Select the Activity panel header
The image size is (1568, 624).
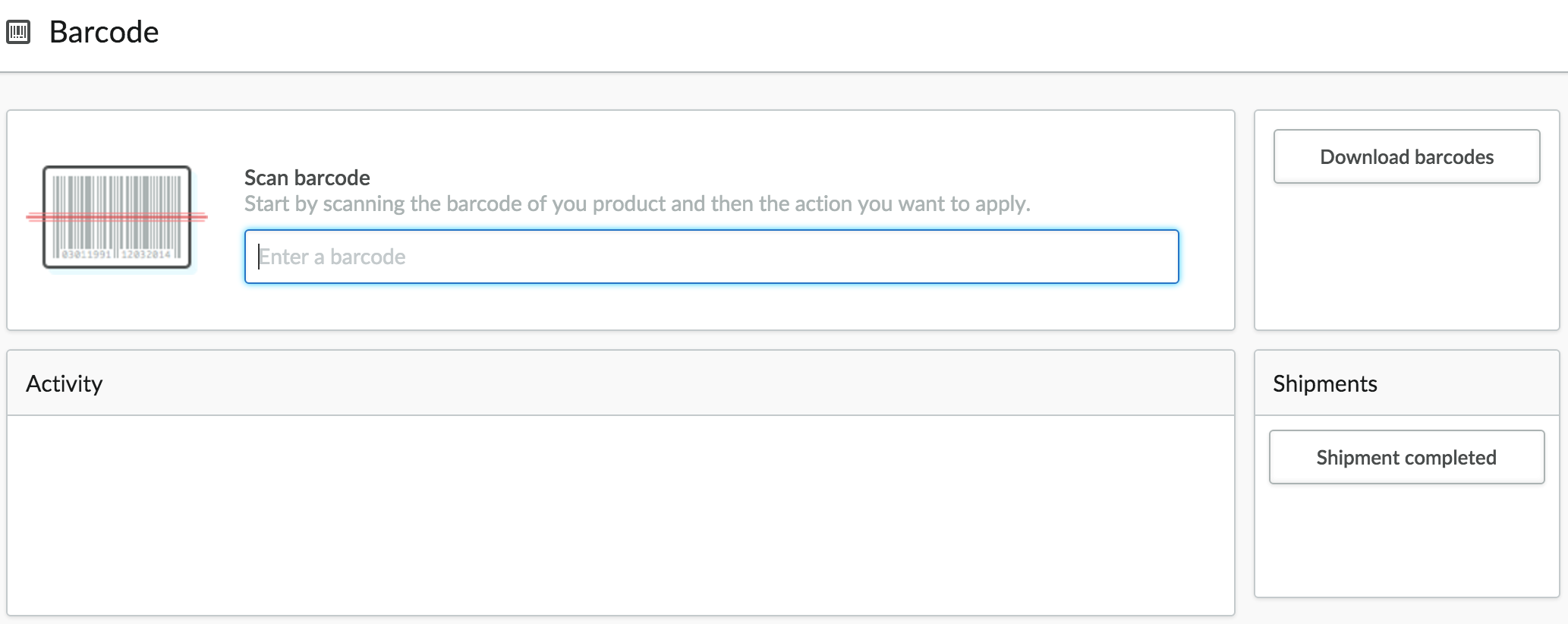click(x=621, y=383)
